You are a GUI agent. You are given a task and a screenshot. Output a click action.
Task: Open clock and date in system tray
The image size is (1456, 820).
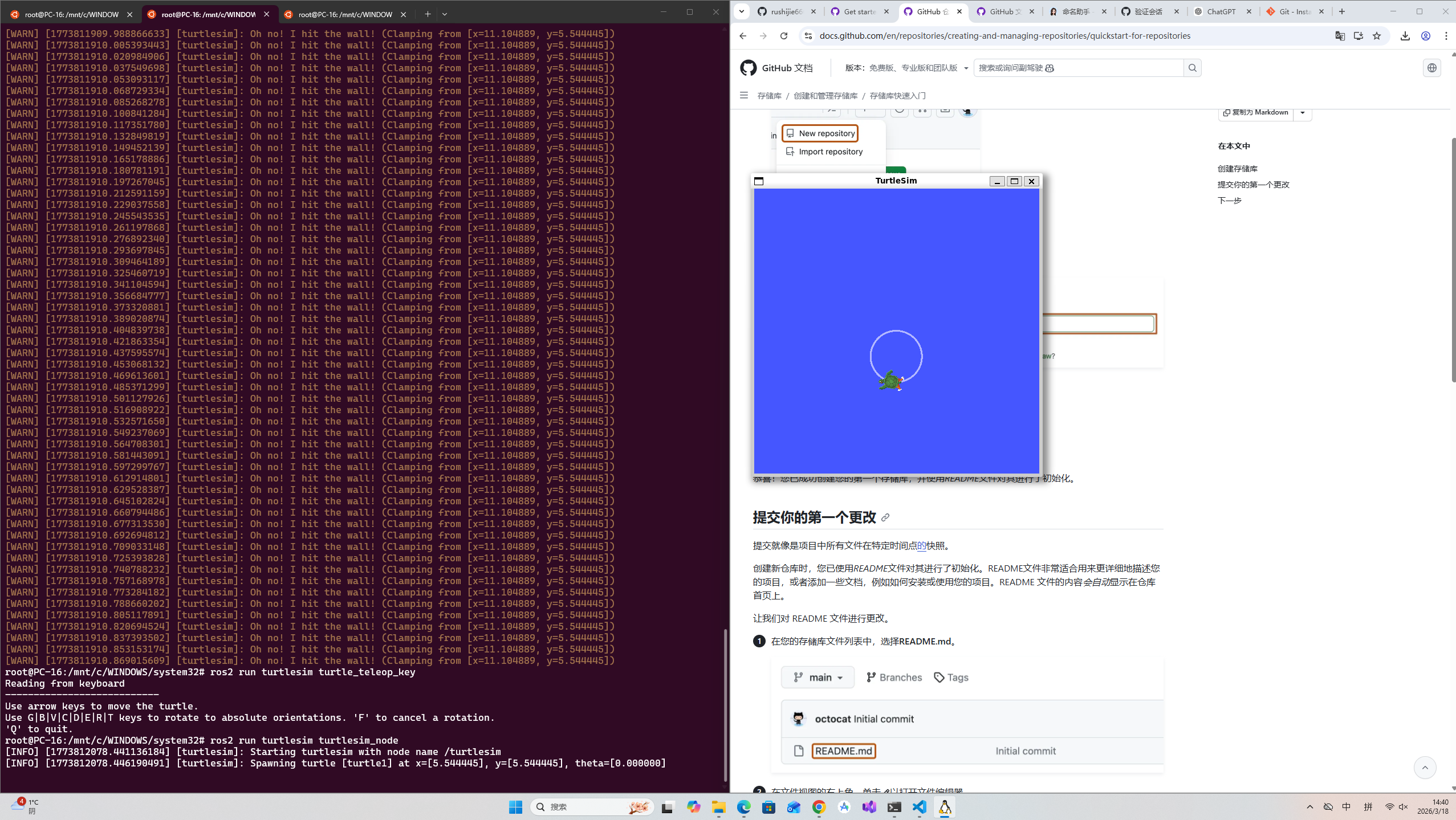click(x=1433, y=807)
